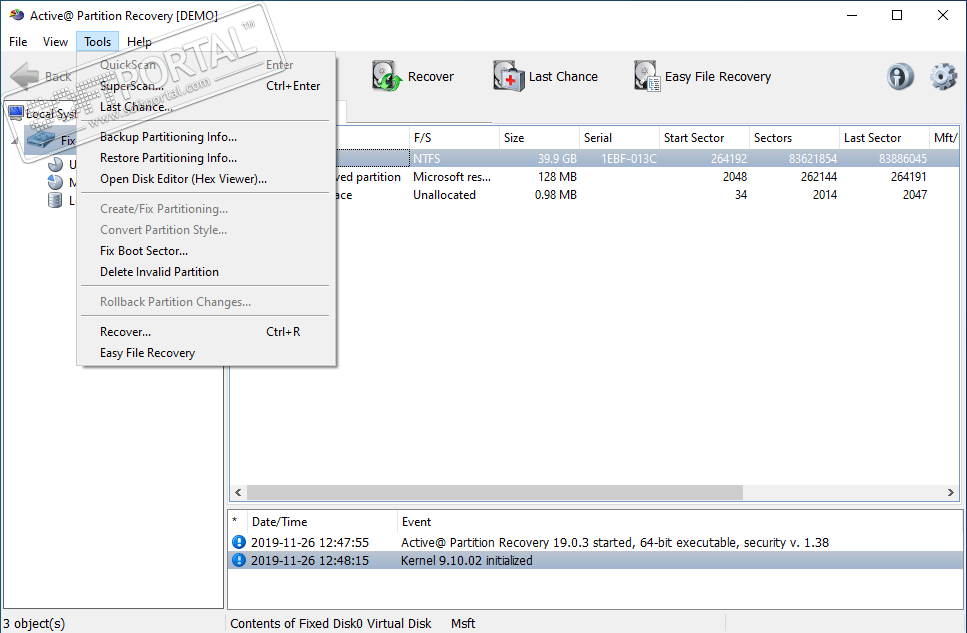
Task: Sort by Start Sector column header
Action: click(x=704, y=138)
